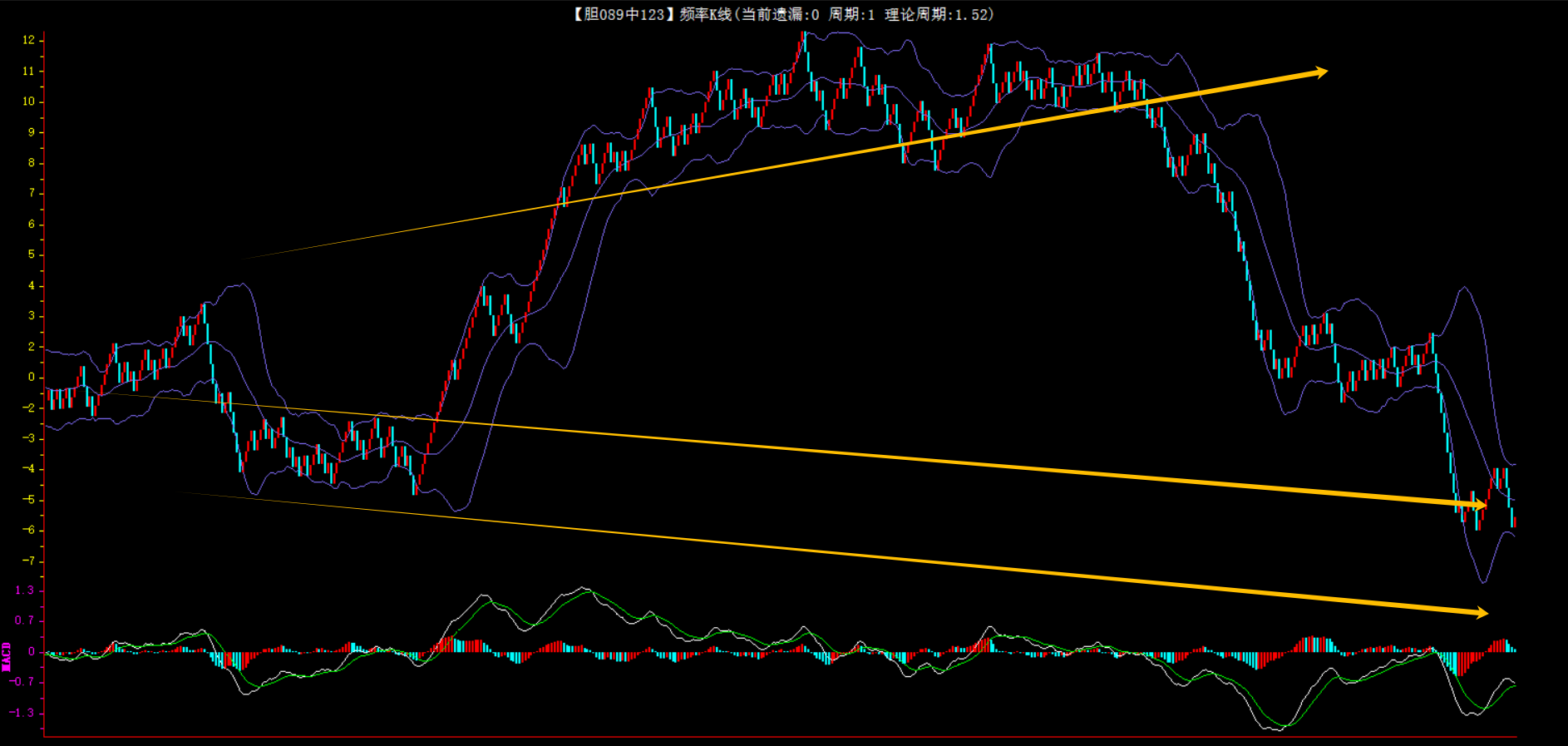Click the lowest dip of the lower Bollinger band
This screenshot has height=746, width=1568.
pyautogui.click(x=1482, y=582)
